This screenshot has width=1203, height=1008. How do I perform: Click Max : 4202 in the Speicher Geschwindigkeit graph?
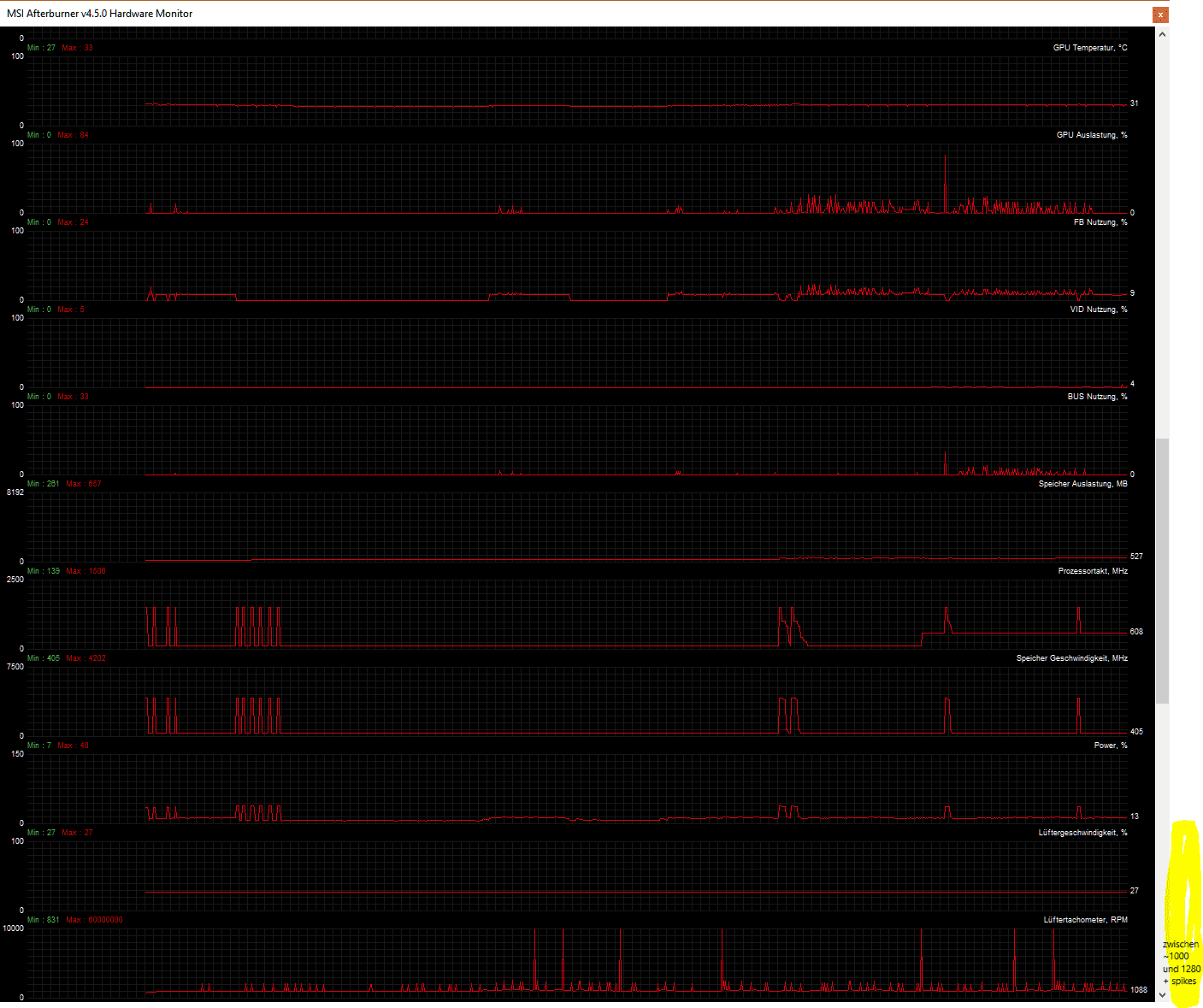pos(86,658)
